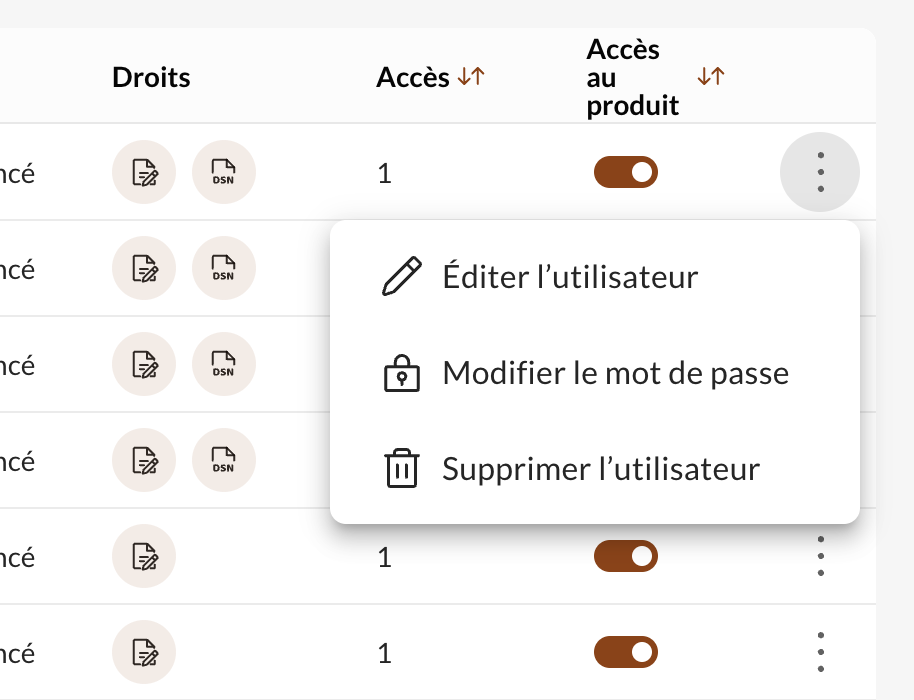The height and width of the screenshot is (700, 914).
Task: Click the Droits column header
Action: click(151, 77)
